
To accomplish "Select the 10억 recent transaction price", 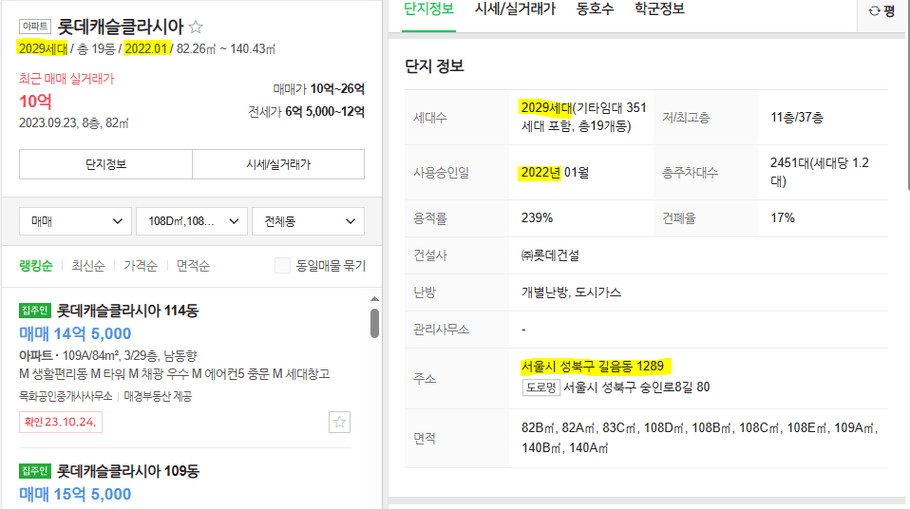I will pos(35,102).
